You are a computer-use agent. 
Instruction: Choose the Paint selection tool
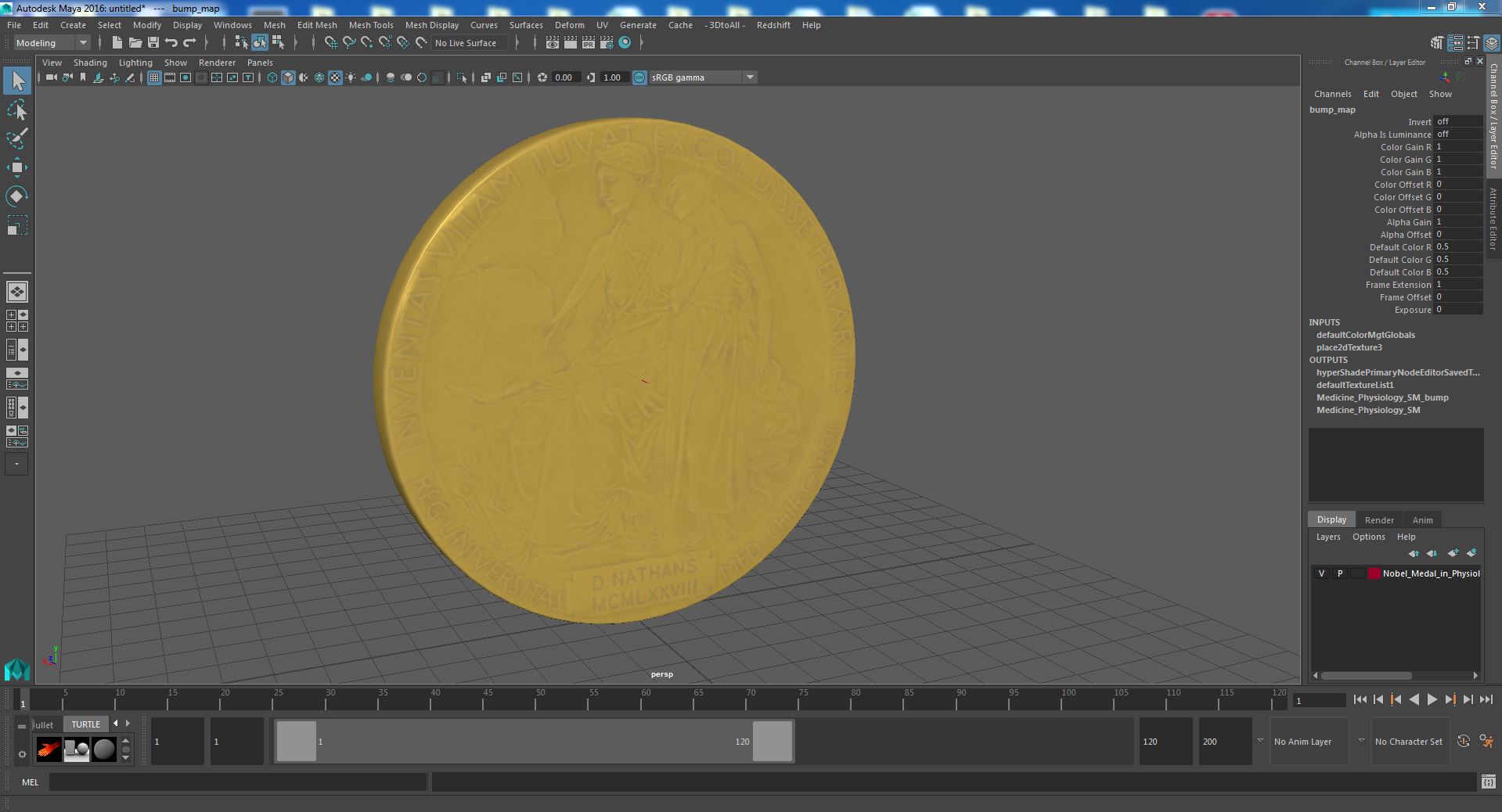pos(17,138)
